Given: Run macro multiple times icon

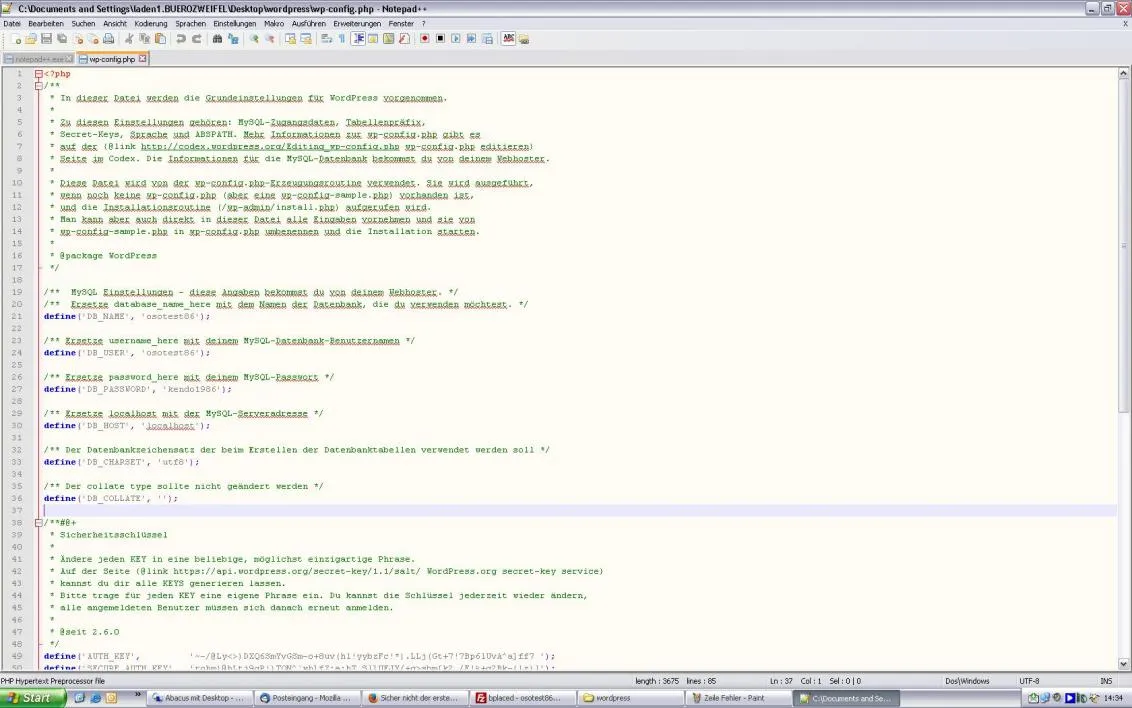Looking at the screenshot, I should pyautogui.click(x=471, y=38).
